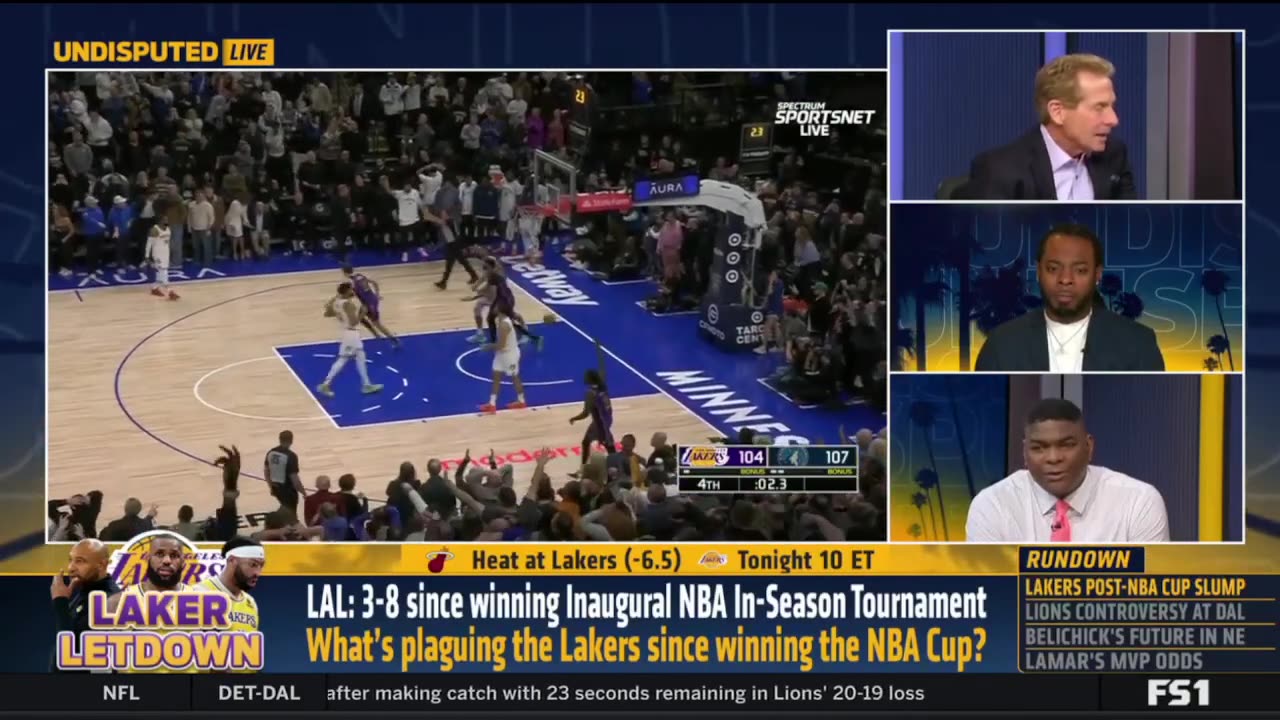1280x720 pixels.
Task: Click the scrolling Lions 20-19 loss headline
Action: coord(625,693)
